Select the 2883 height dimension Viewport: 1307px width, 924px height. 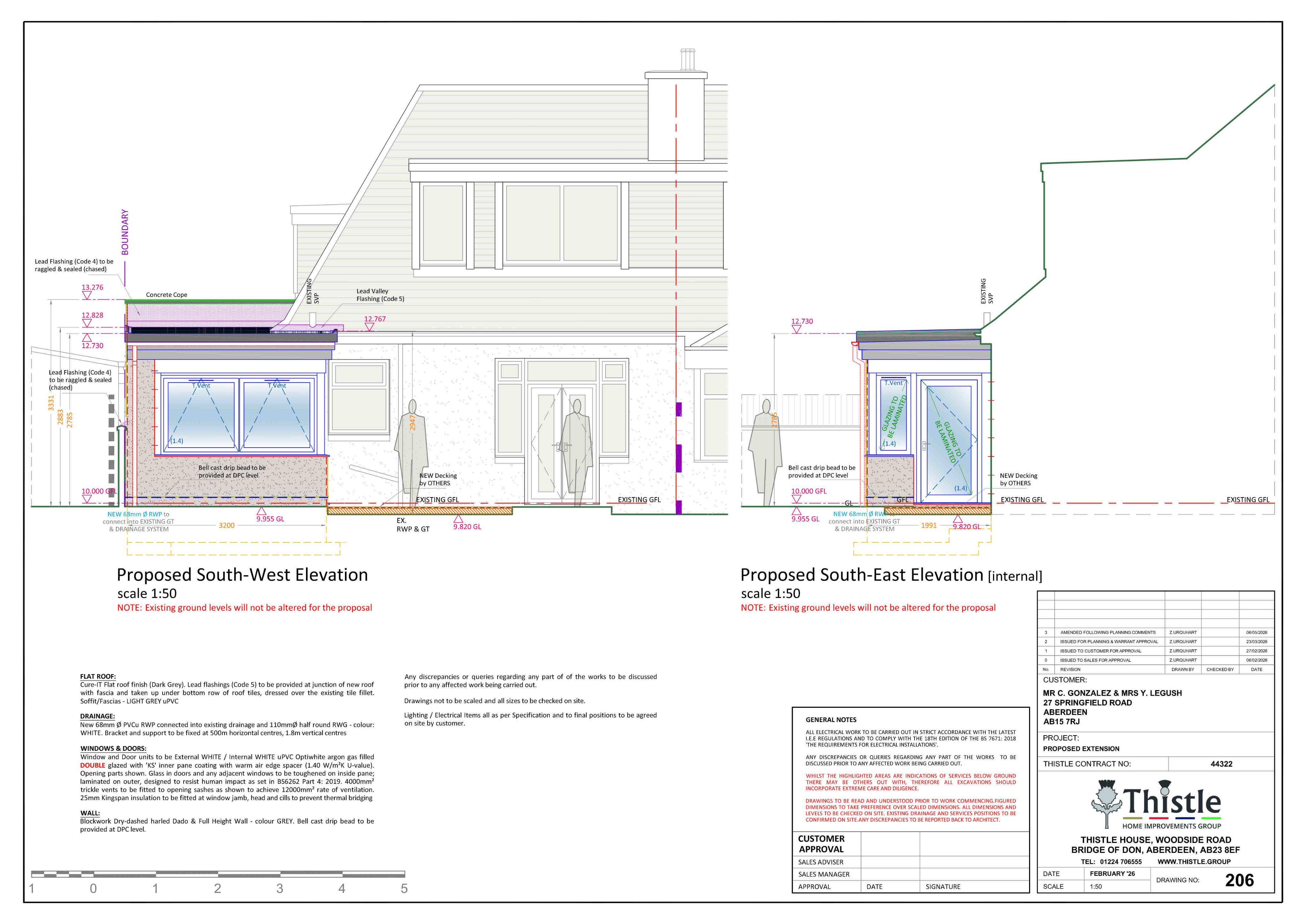click(61, 417)
